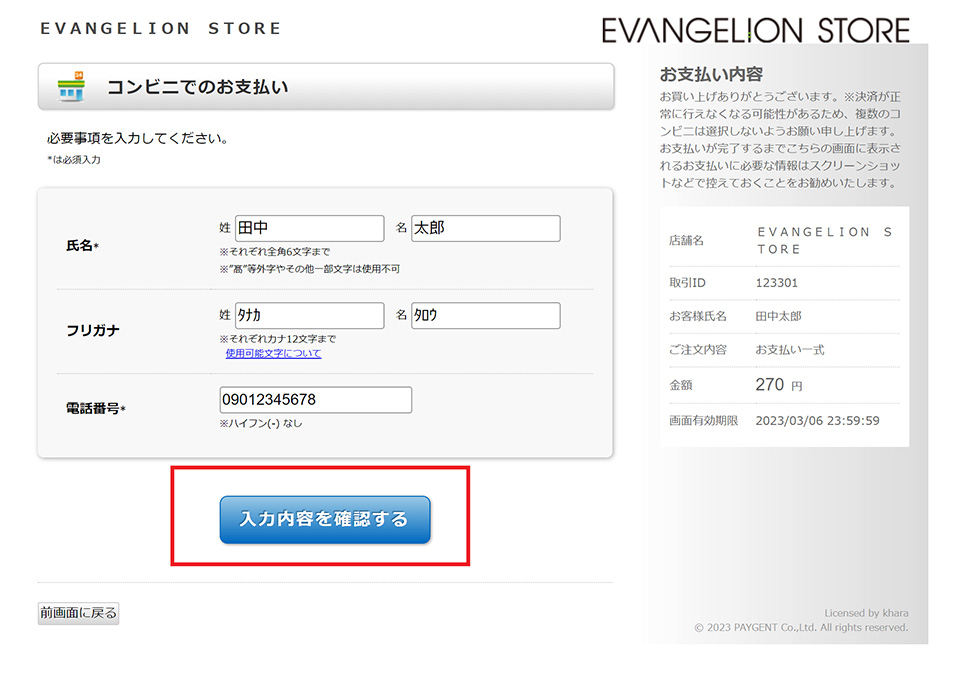This screenshot has width=960, height=674.
Task: Click the お支払い内容 heading
Action: 711,75
